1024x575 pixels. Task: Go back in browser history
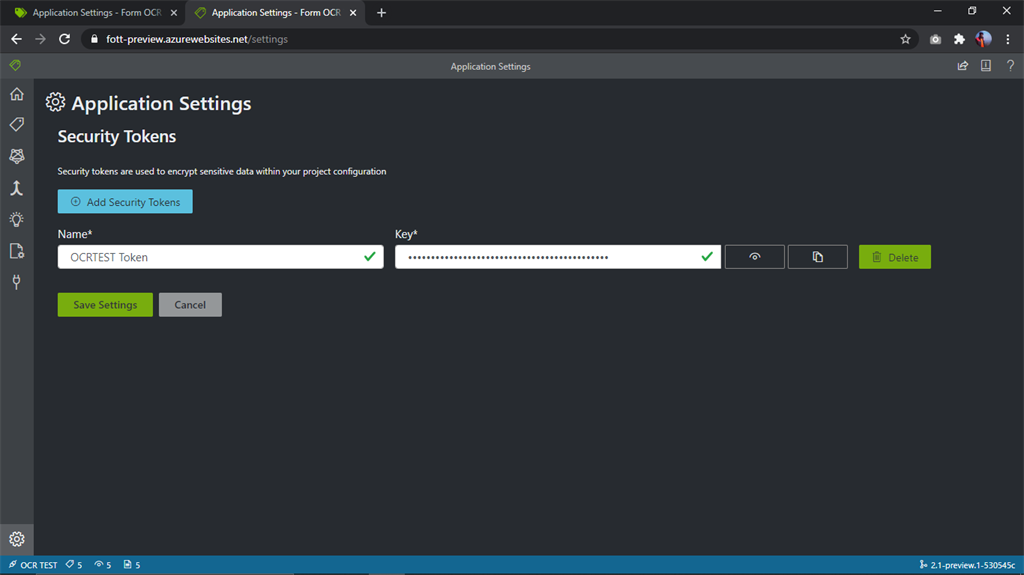tap(16, 39)
